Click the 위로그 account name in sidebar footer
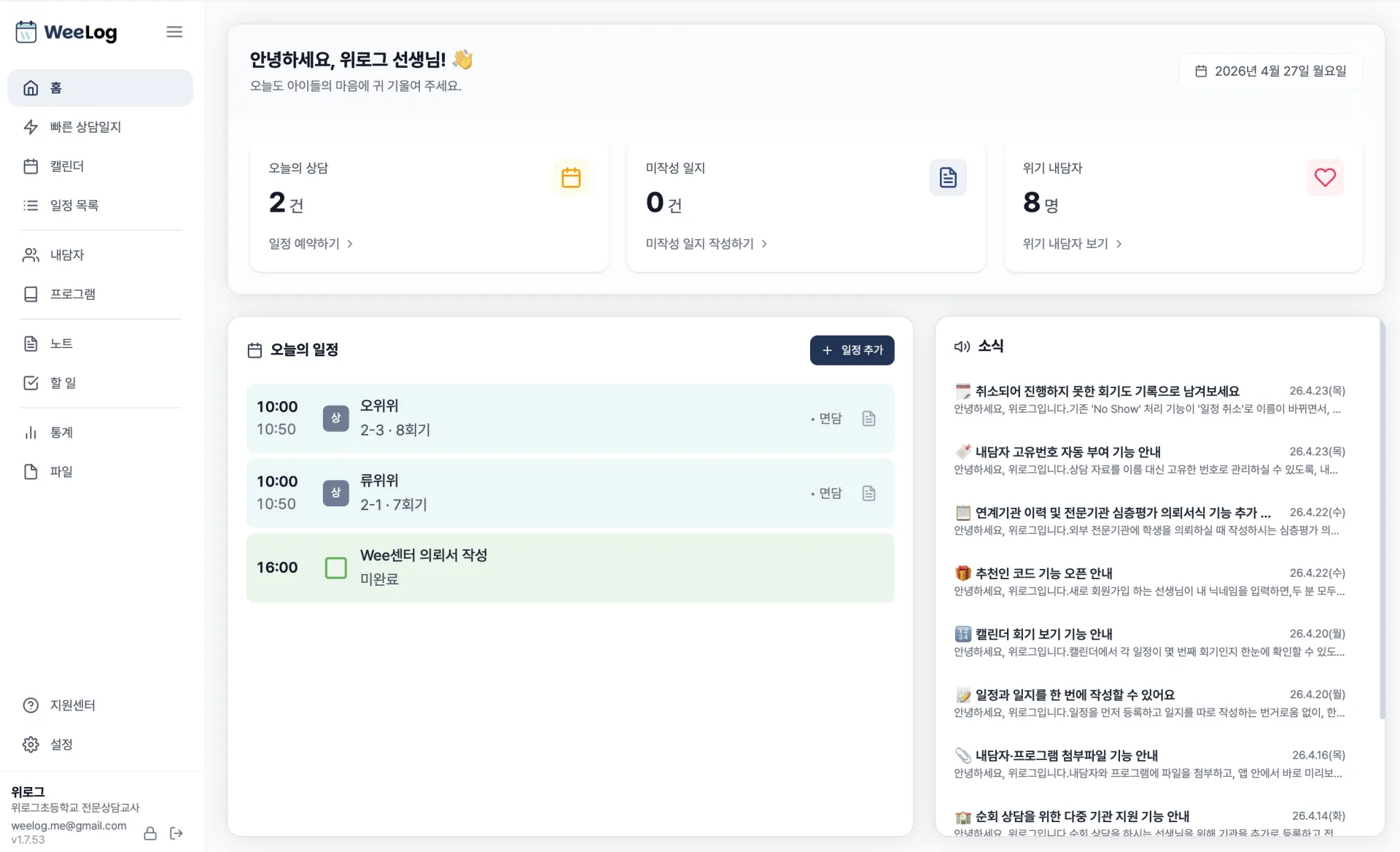Image resolution: width=1400 pixels, height=852 pixels. [x=28, y=791]
